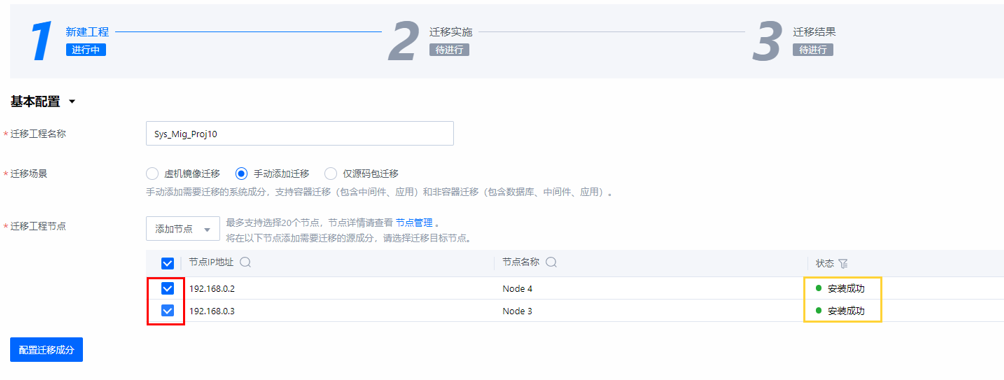1004x380 pixels.
Task: Click the 节点名称 column header
Action: pos(521,263)
